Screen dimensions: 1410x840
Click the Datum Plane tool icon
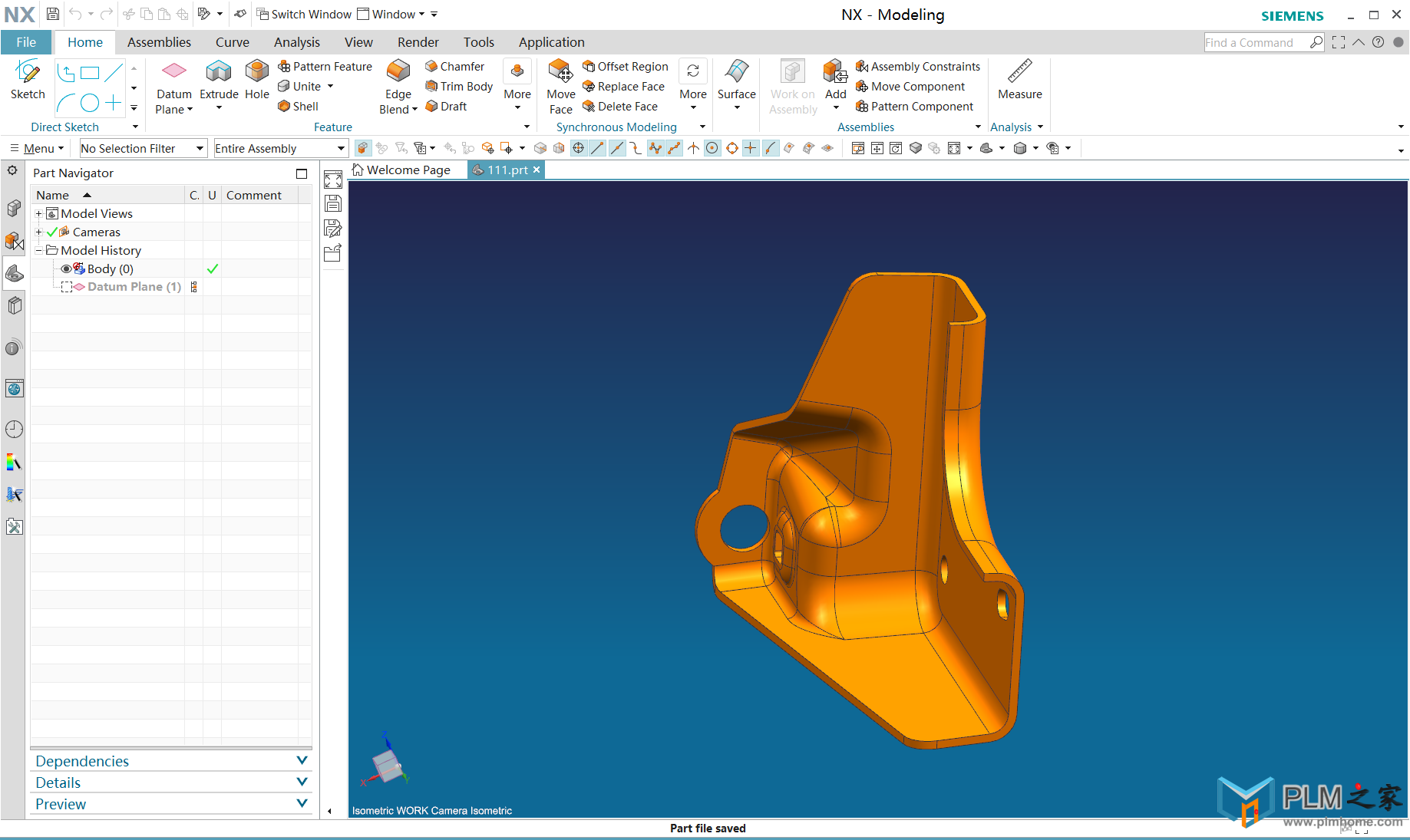(x=174, y=71)
